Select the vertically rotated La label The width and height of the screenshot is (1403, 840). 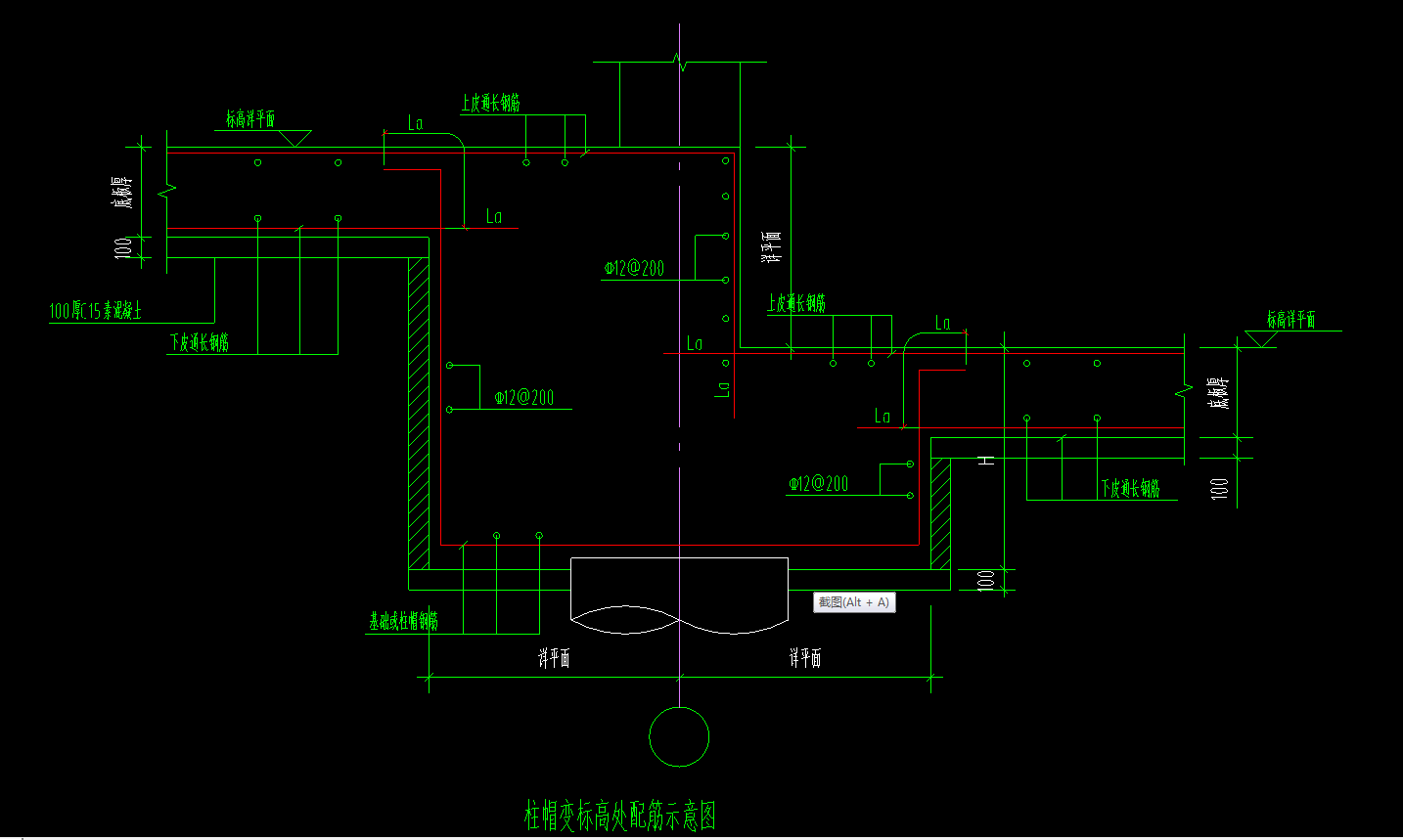click(723, 388)
